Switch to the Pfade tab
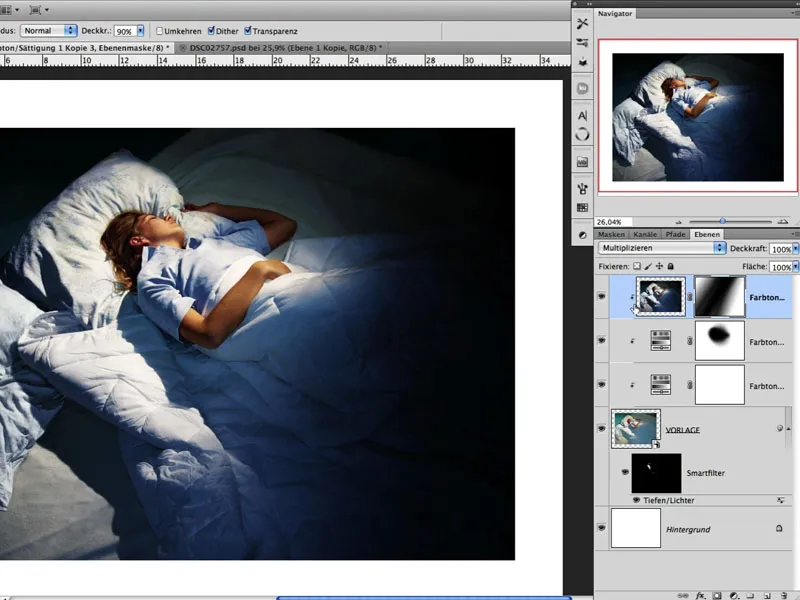Screen dimensions: 800x600 tap(676, 234)
